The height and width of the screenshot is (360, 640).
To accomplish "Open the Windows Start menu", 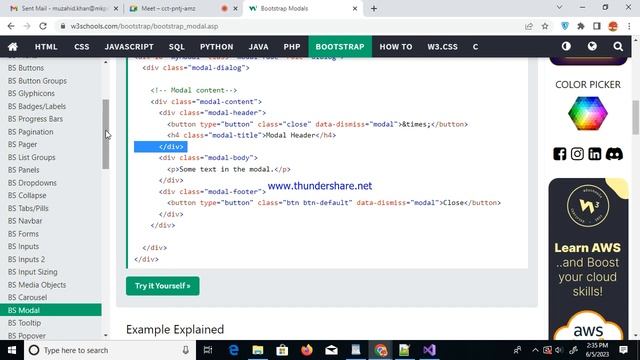I will tap(12, 350).
